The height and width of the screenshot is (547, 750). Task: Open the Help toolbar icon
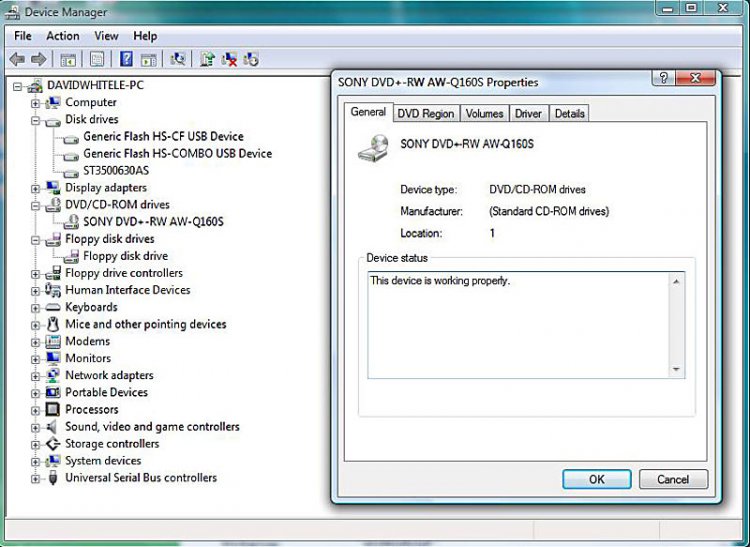[126, 59]
